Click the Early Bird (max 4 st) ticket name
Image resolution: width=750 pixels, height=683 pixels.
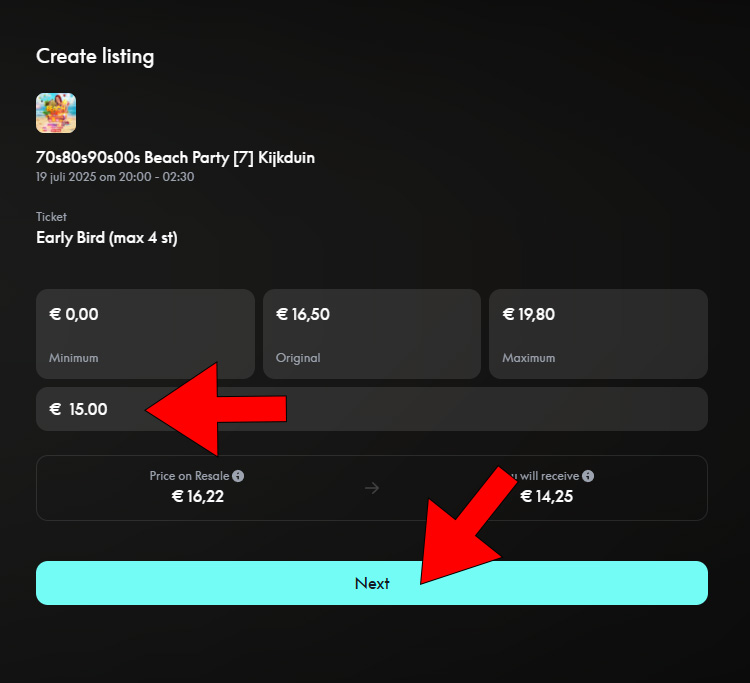[x=107, y=238]
